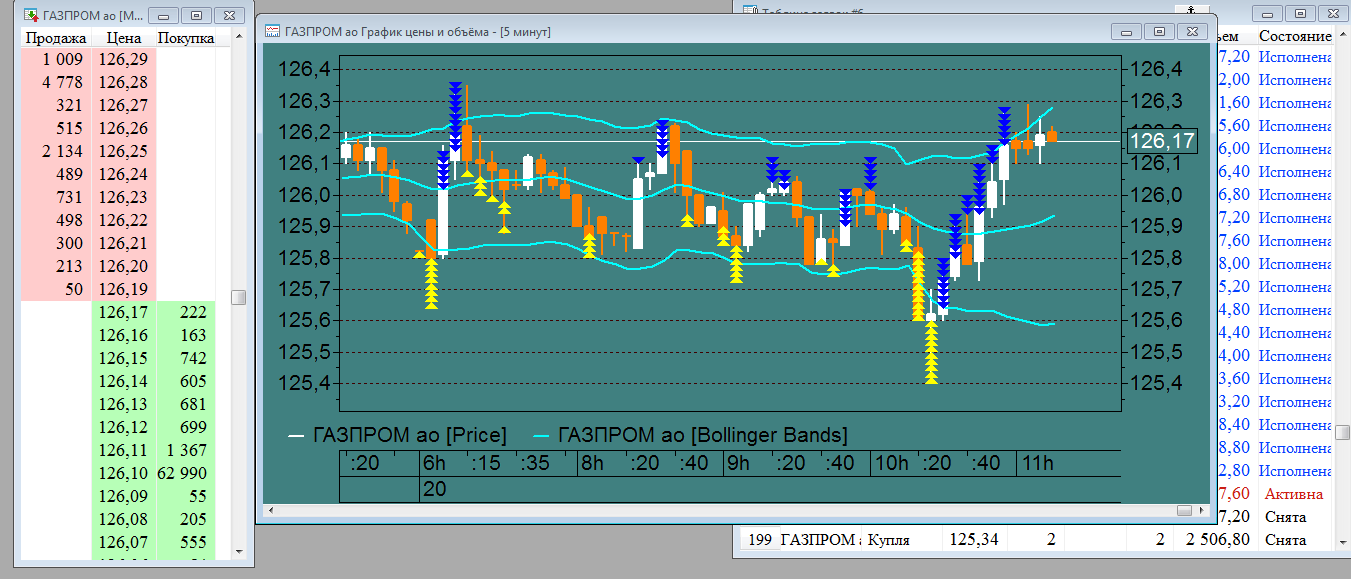Select the 2 134 sell volume cell
The width and height of the screenshot is (1351, 579).
click(x=56, y=152)
